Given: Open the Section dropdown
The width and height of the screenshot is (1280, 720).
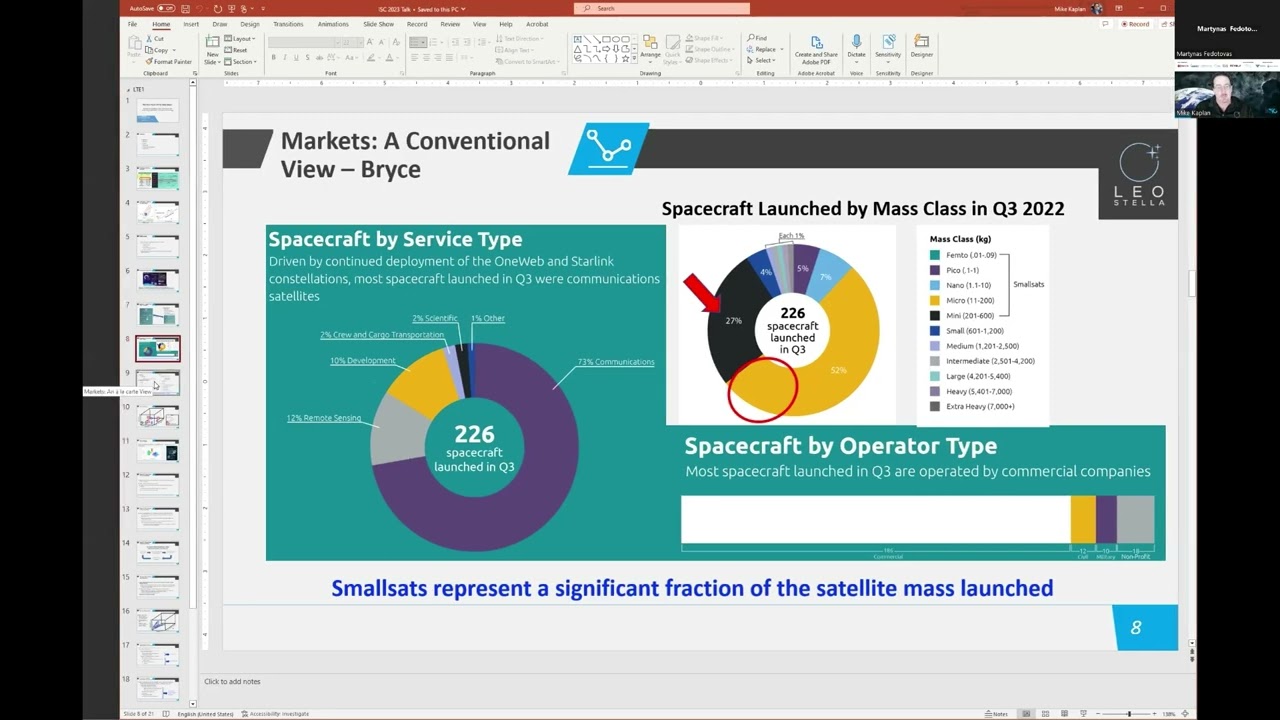Looking at the screenshot, I should [241, 62].
